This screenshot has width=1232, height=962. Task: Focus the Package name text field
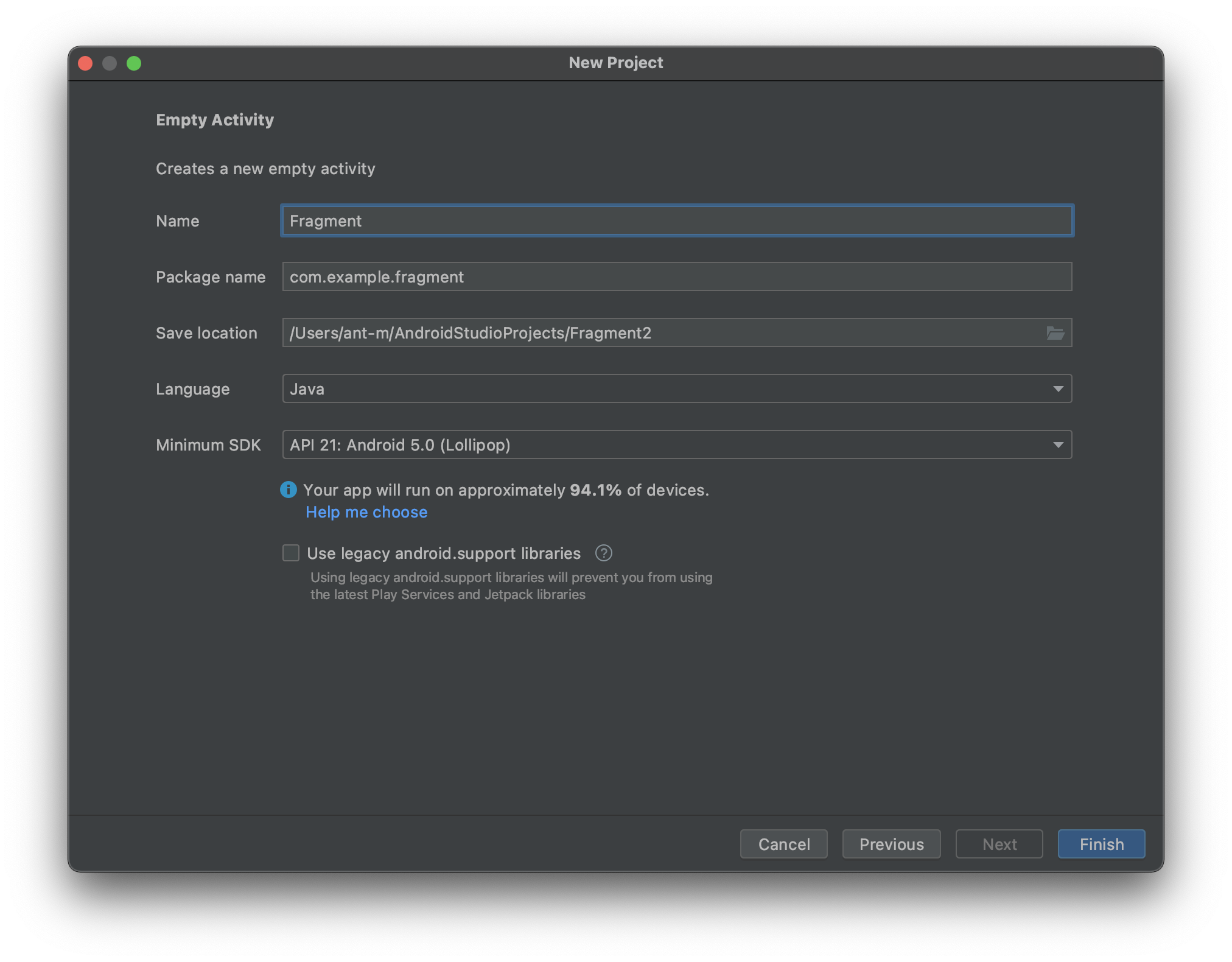pyautogui.click(x=677, y=277)
